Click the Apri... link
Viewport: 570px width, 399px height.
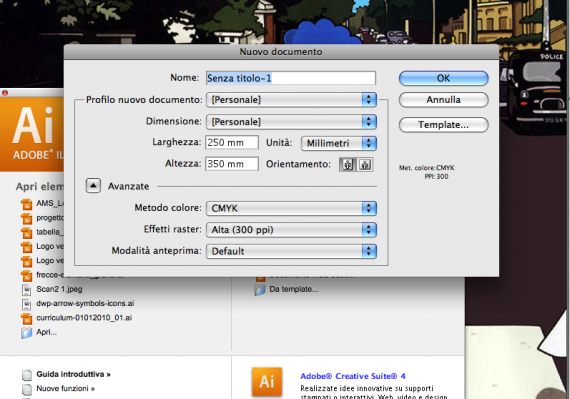tap(47, 332)
